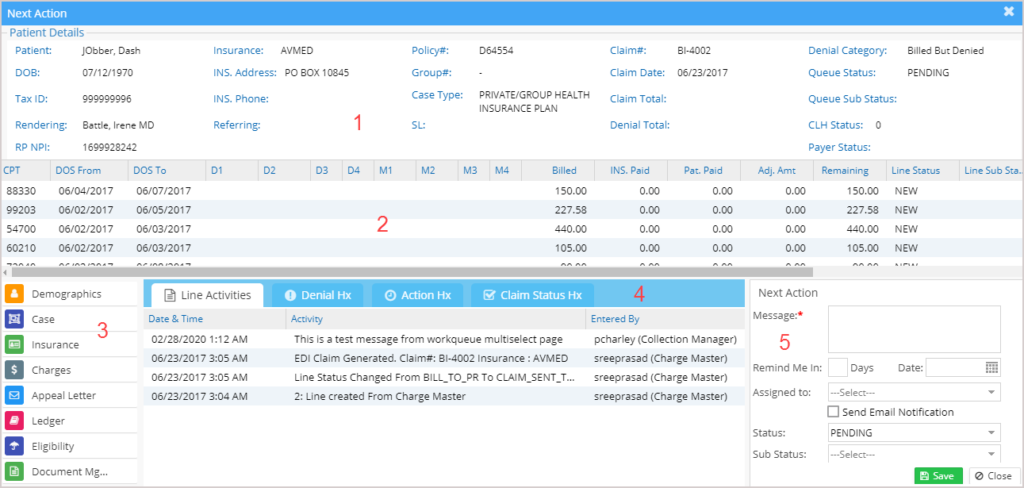The image size is (1024, 488).
Task: Select the Claim Status Hx tab
Action: coord(532,295)
